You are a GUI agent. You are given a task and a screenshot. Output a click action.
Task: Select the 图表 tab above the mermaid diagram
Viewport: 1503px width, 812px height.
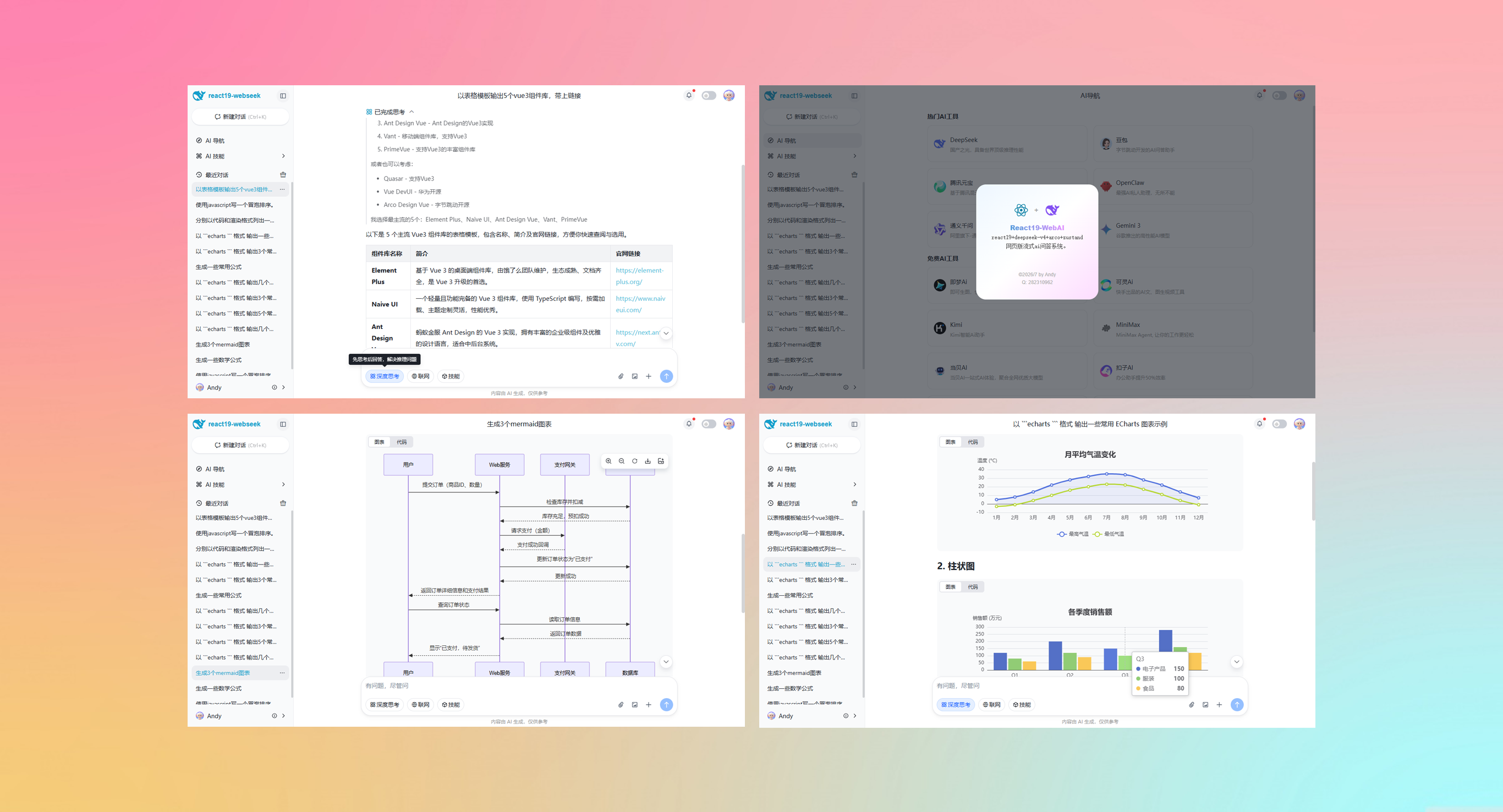[x=379, y=442]
